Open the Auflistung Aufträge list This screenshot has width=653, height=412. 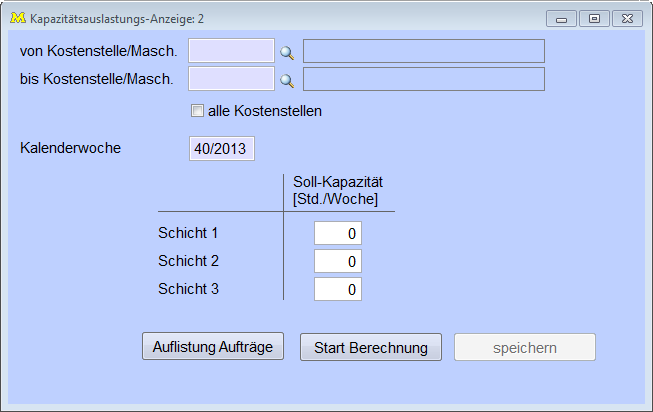point(213,347)
